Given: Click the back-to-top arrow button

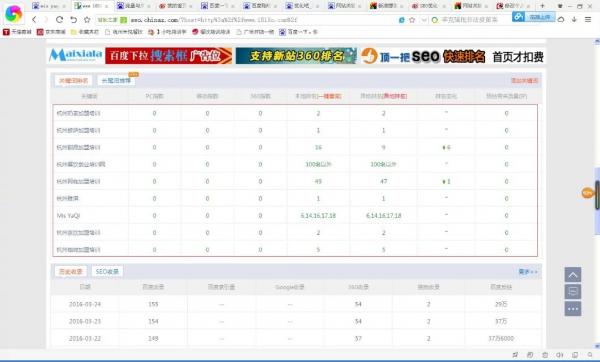Looking at the screenshot, I should point(573,275).
